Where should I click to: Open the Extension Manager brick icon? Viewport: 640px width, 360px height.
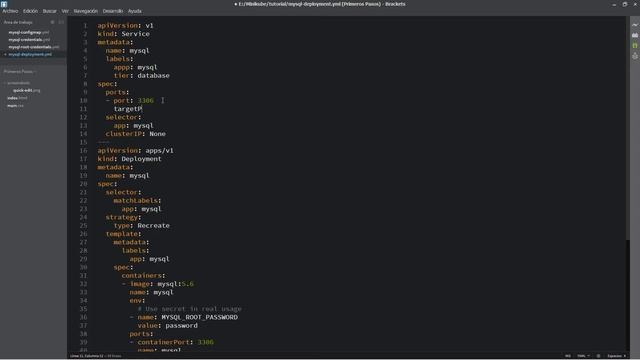[635, 36]
